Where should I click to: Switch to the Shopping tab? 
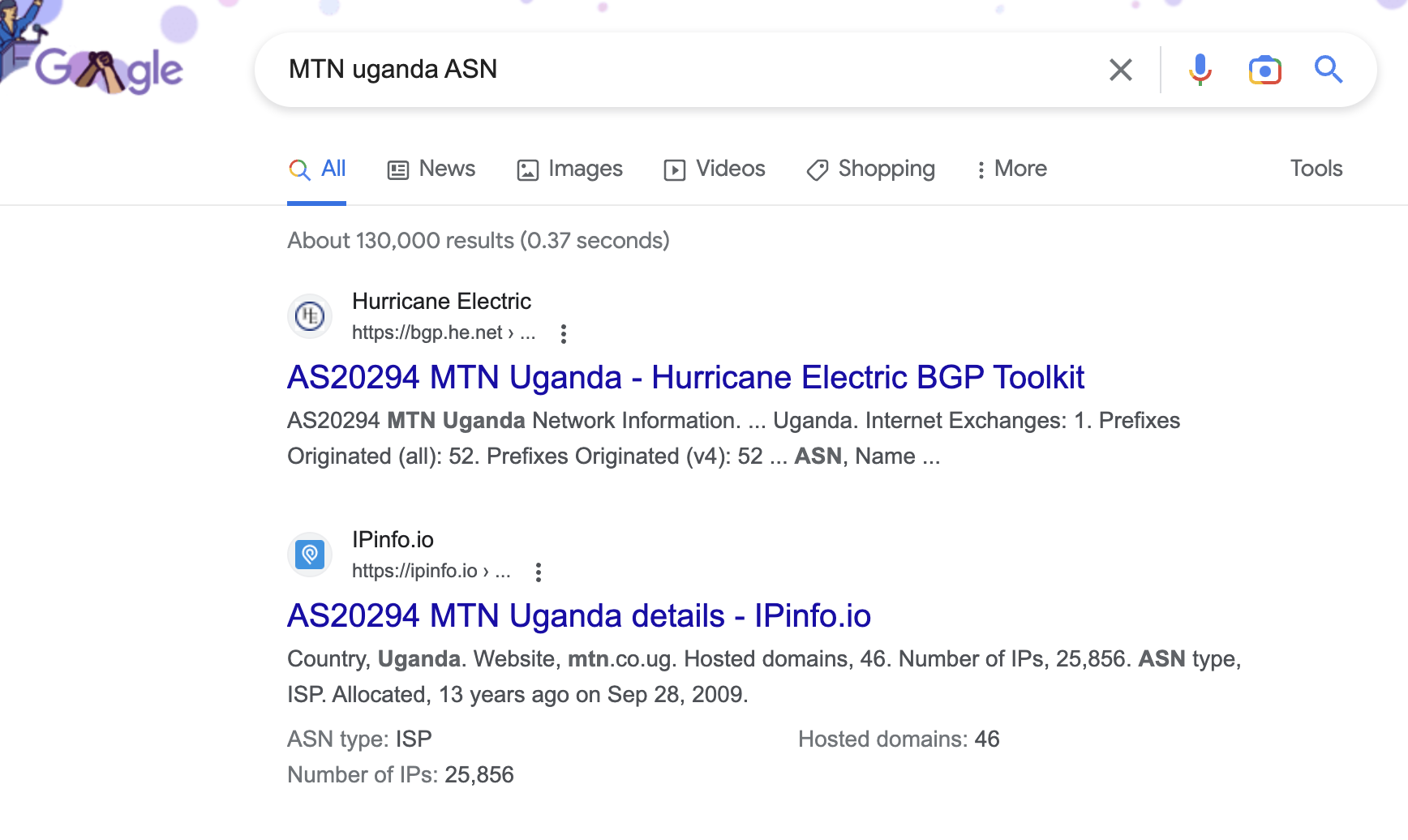[x=870, y=169]
